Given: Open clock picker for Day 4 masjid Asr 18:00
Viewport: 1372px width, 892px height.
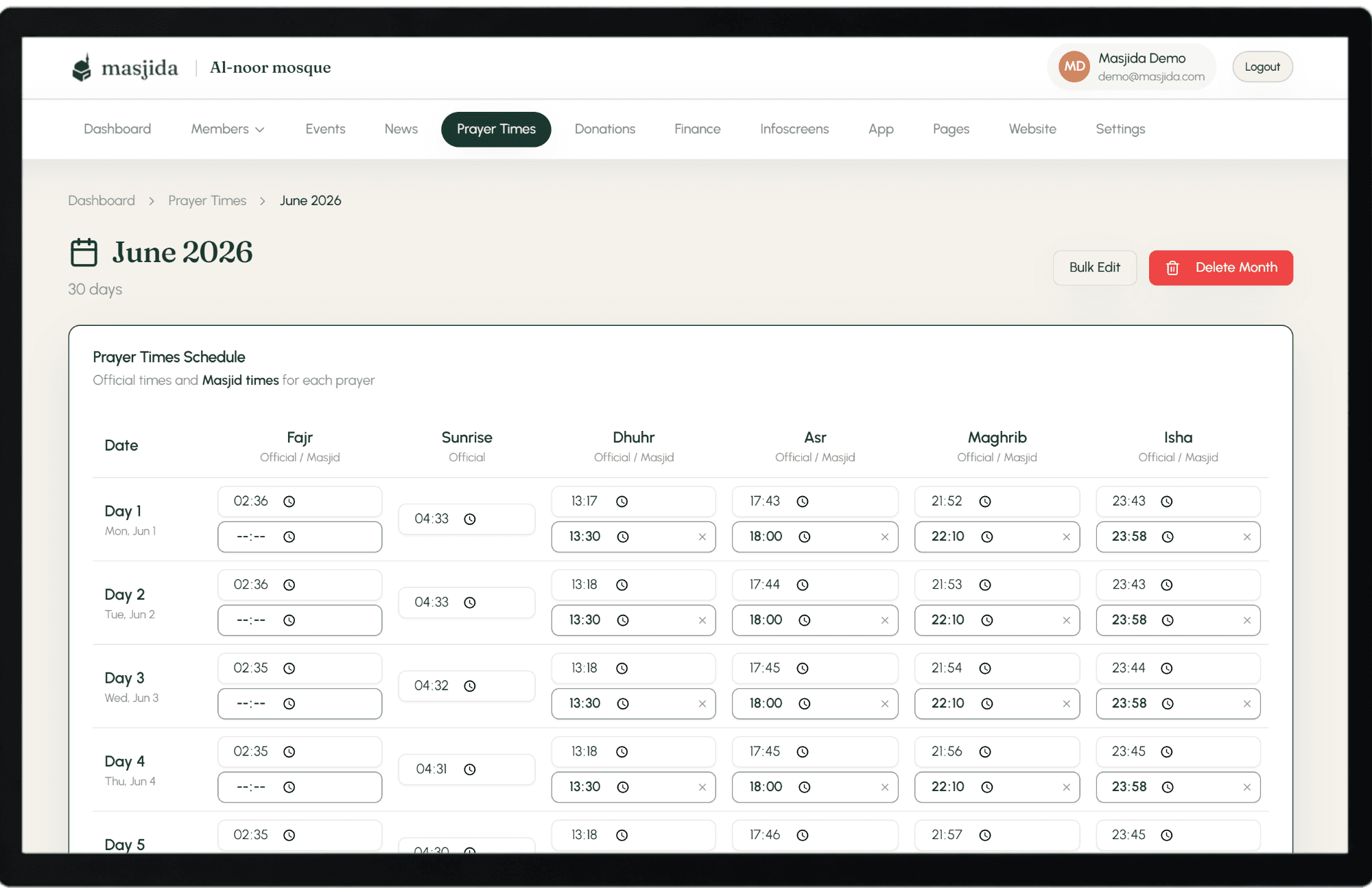Looking at the screenshot, I should click(805, 788).
